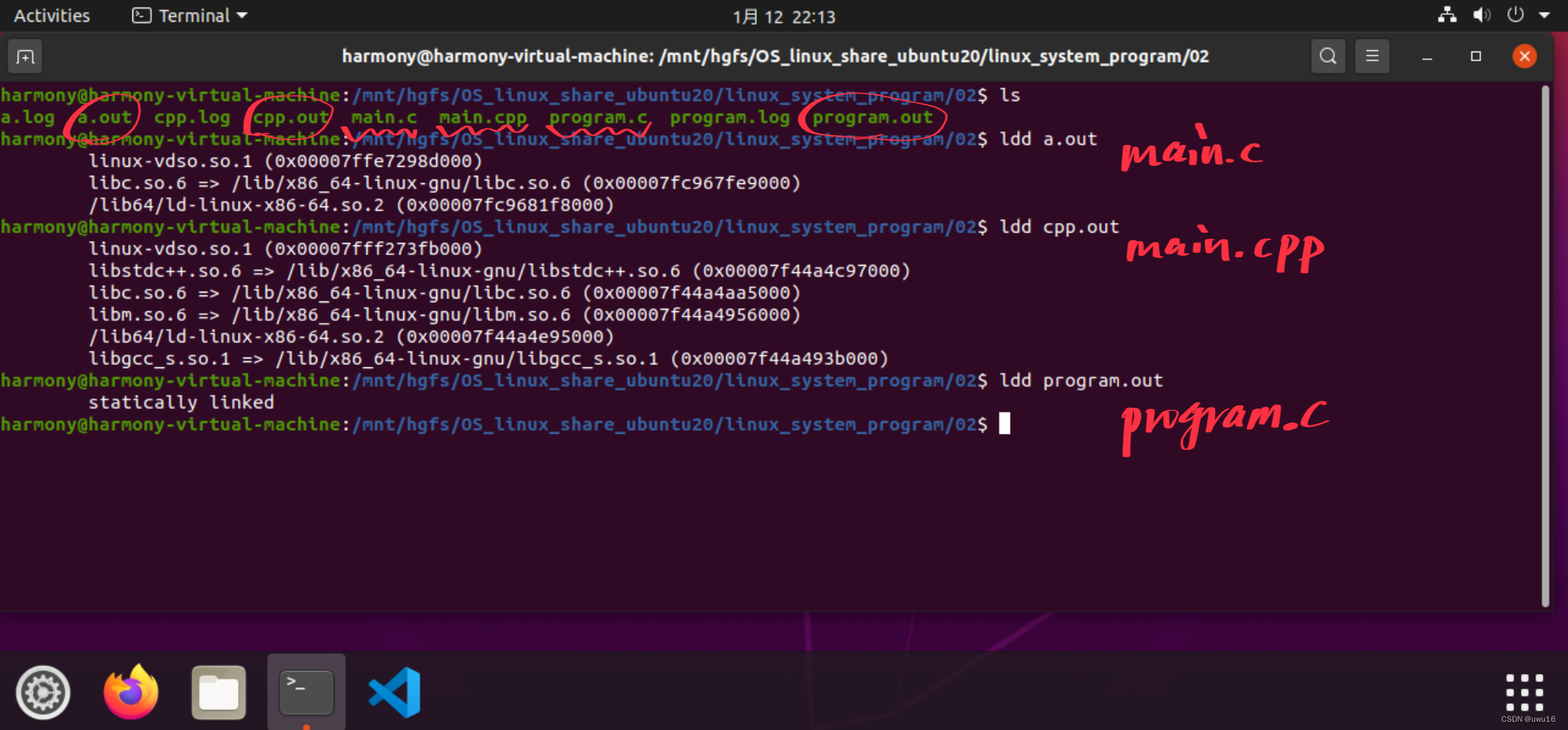1568x730 pixels.
Task: Launch Visual Studio Code from dock
Action: 394,693
